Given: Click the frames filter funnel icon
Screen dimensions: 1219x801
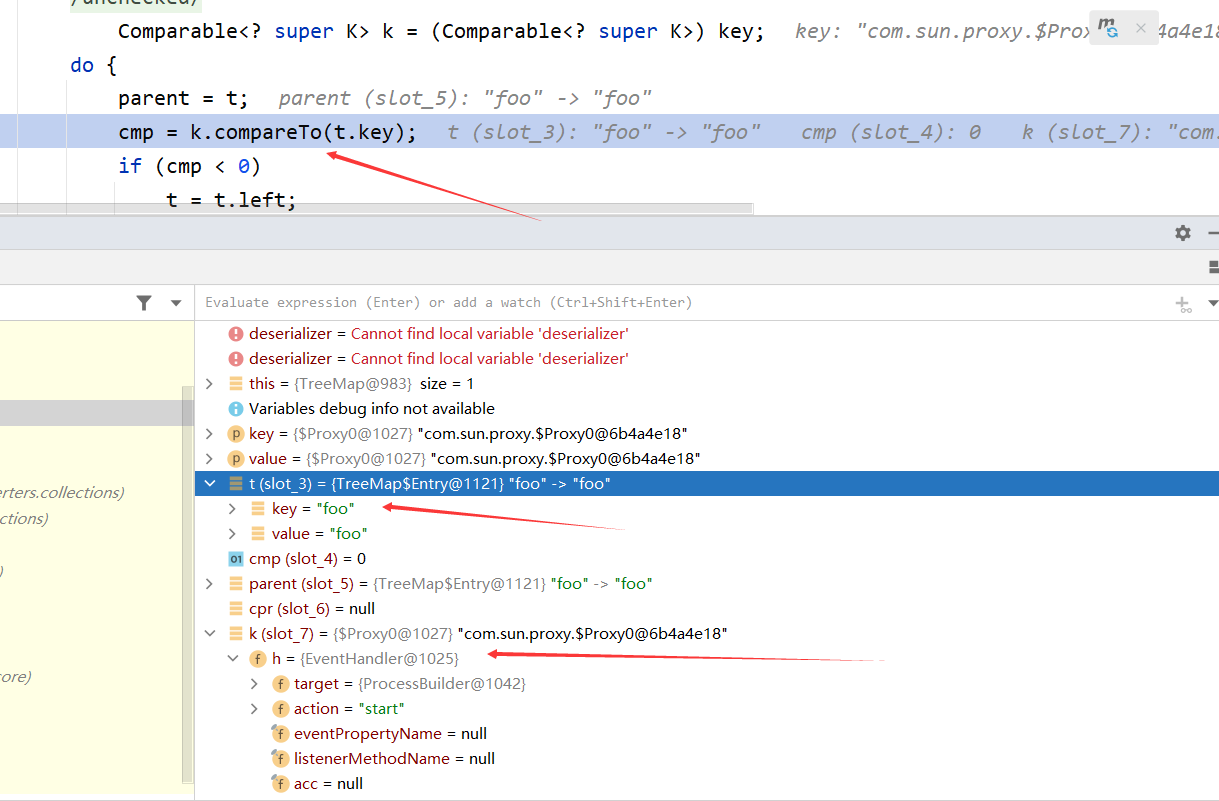Looking at the screenshot, I should 145,303.
